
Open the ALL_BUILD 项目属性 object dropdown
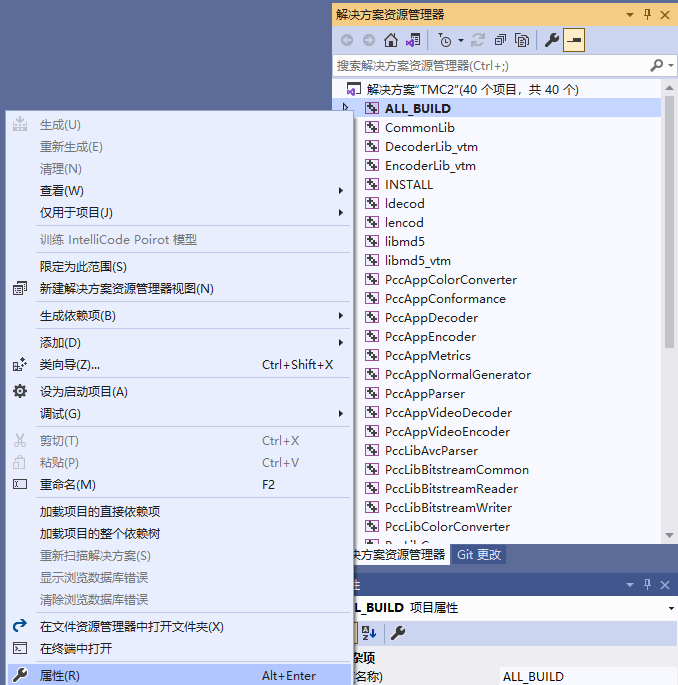tap(671, 609)
